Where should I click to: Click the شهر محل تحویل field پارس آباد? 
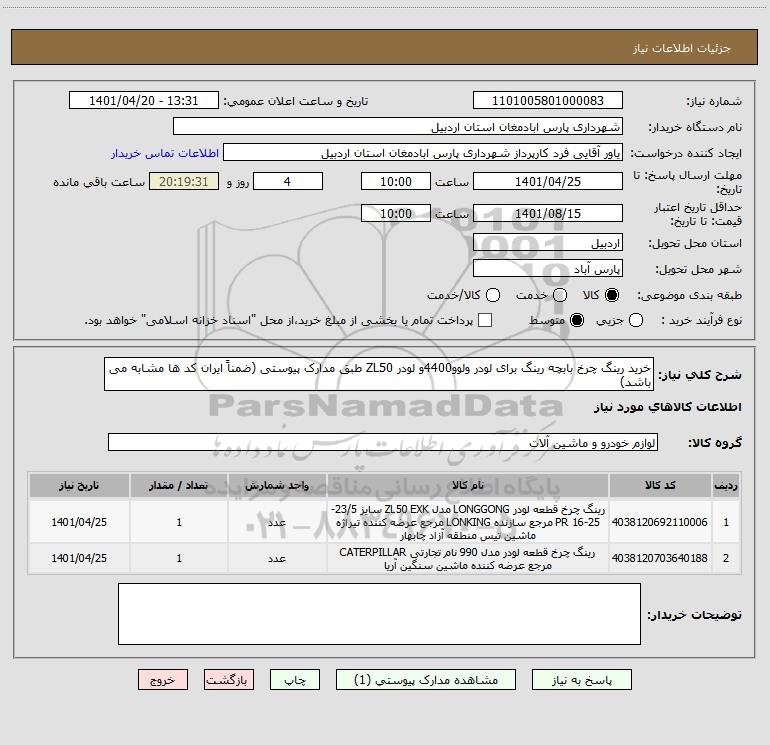click(x=548, y=268)
